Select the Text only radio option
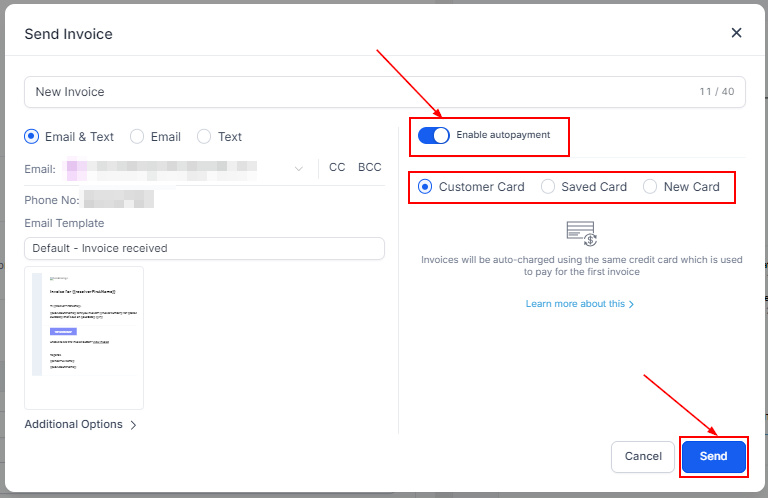Viewport: 768px width, 498px height. [x=204, y=137]
